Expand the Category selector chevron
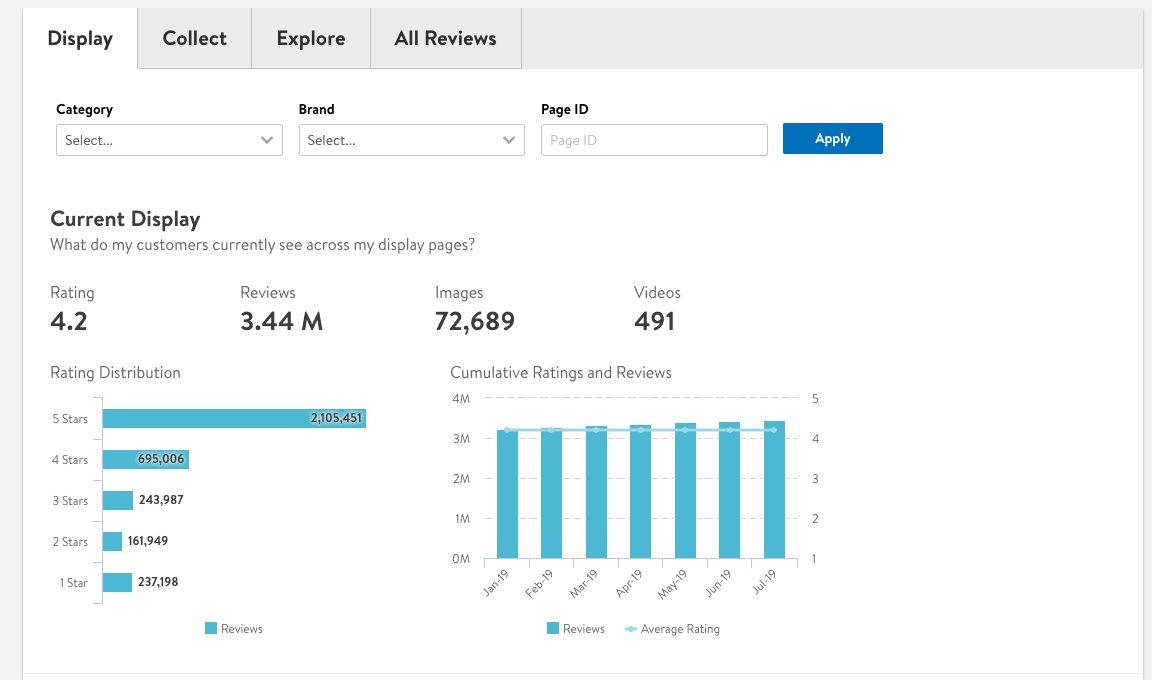The height and width of the screenshot is (680, 1152). click(x=267, y=140)
